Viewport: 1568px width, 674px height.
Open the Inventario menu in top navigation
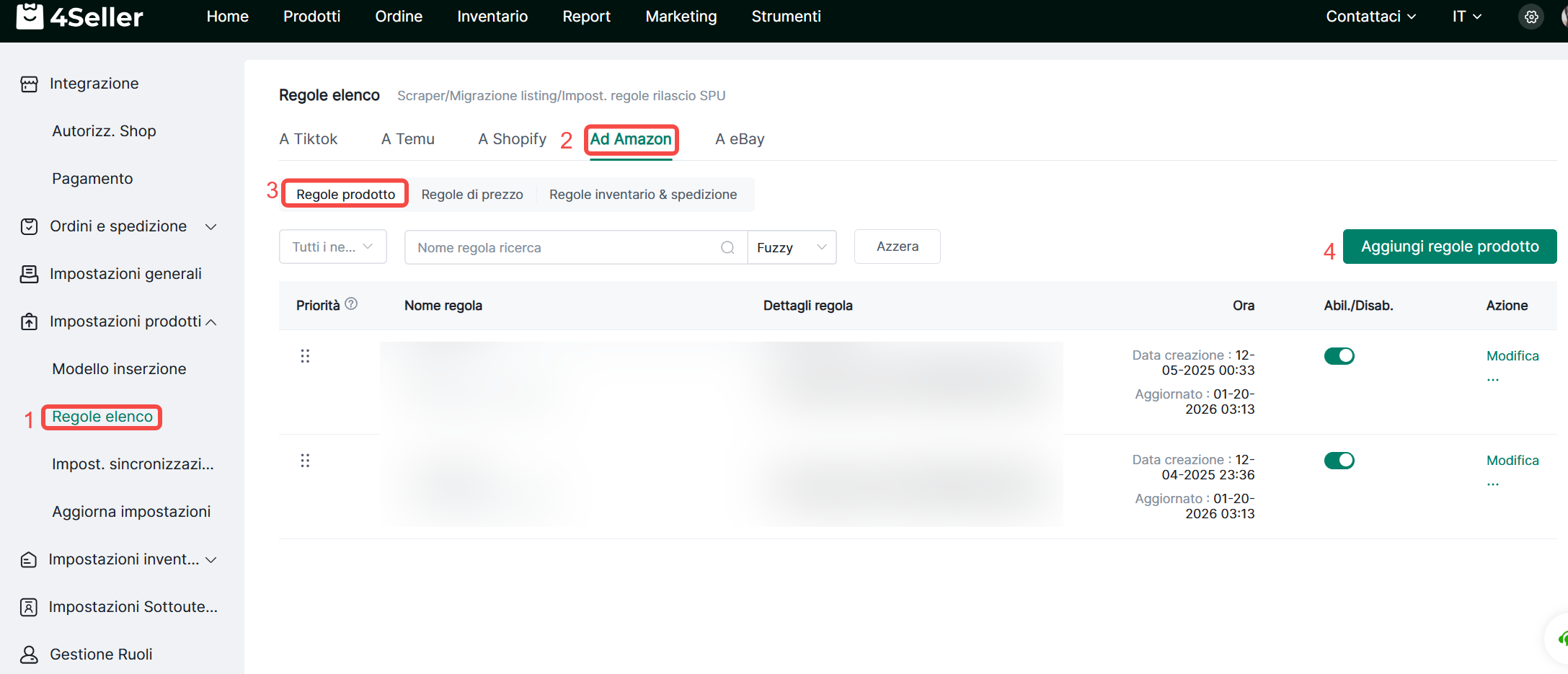[x=492, y=17]
